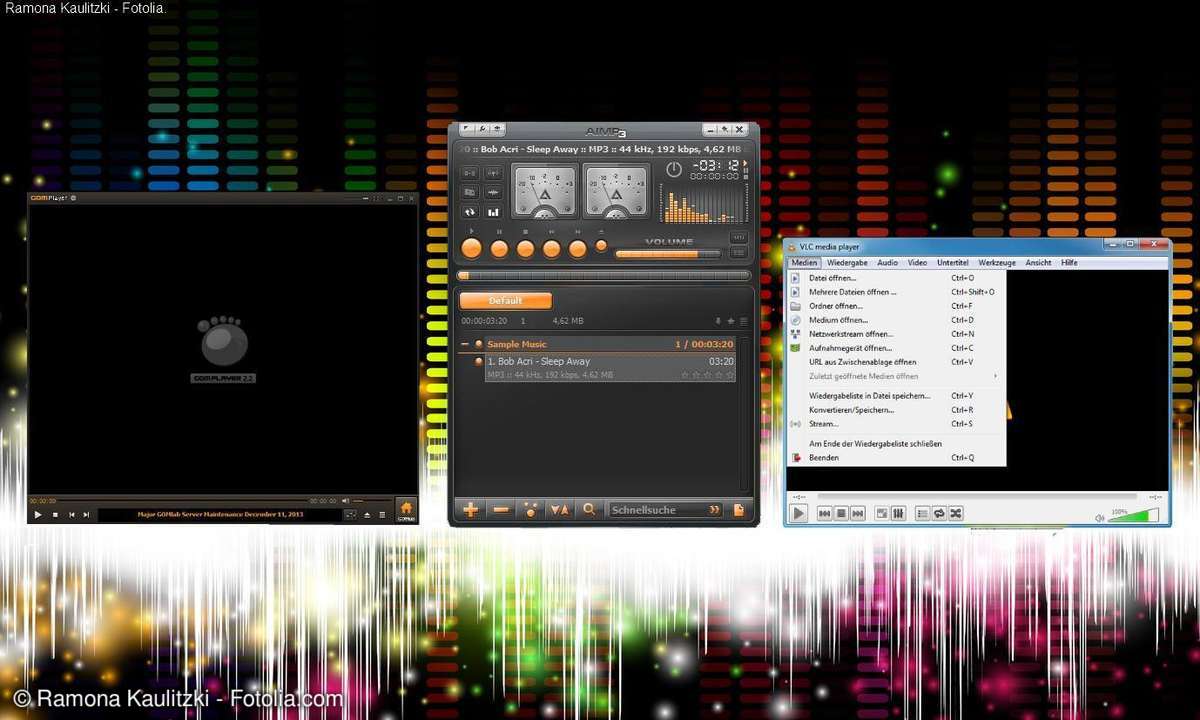Show the VLC playlist icon
The width and height of the screenshot is (1200, 720).
[x=923, y=513]
